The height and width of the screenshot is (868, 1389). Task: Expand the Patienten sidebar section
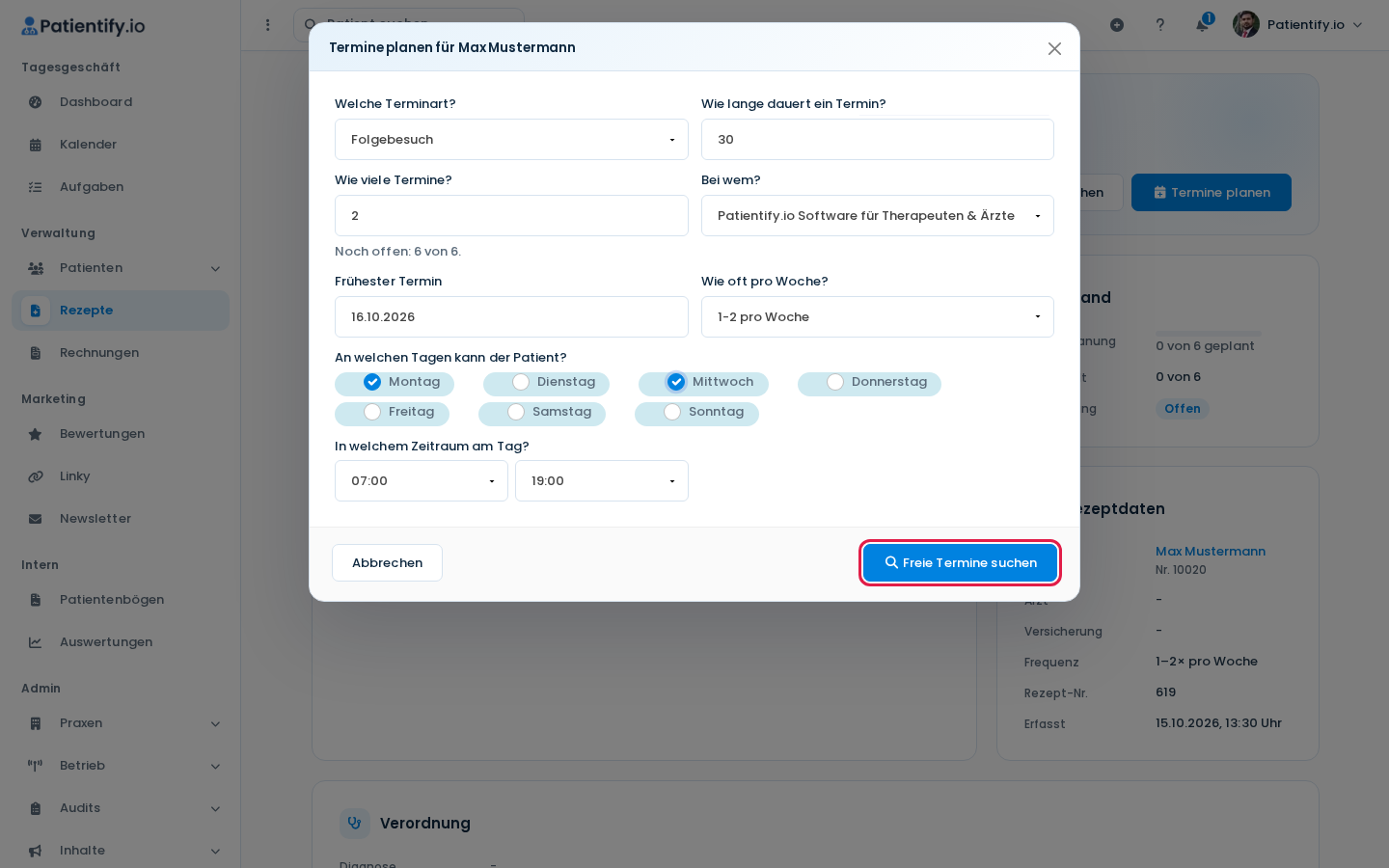pos(121,268)
